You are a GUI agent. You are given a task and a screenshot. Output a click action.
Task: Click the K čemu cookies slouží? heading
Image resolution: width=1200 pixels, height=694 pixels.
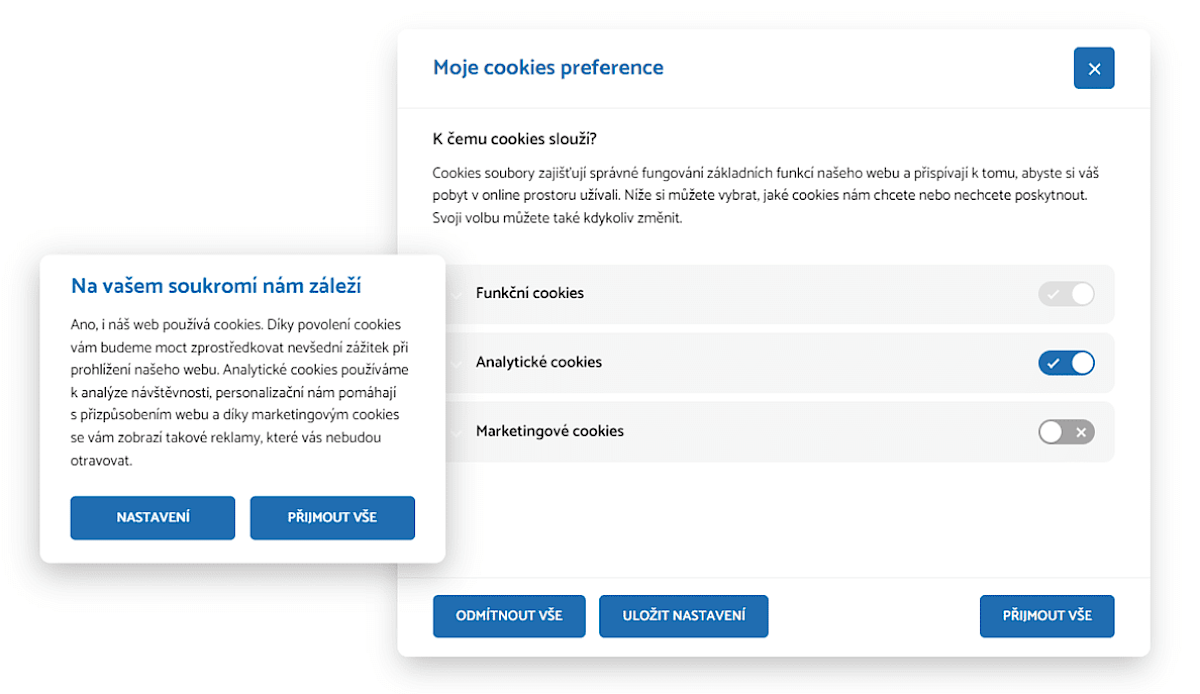515,138
